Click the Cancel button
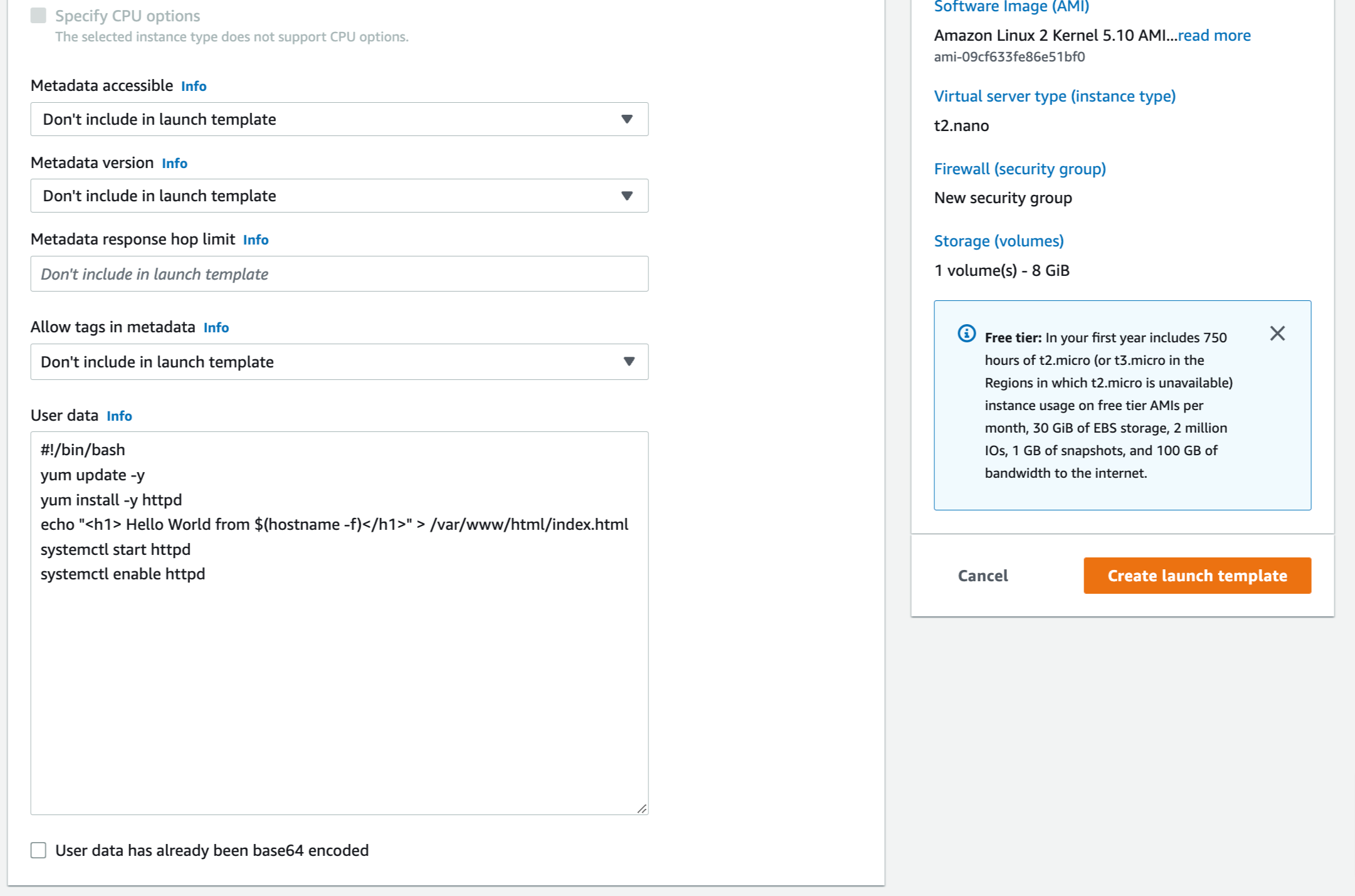 [x=983, y=576]
